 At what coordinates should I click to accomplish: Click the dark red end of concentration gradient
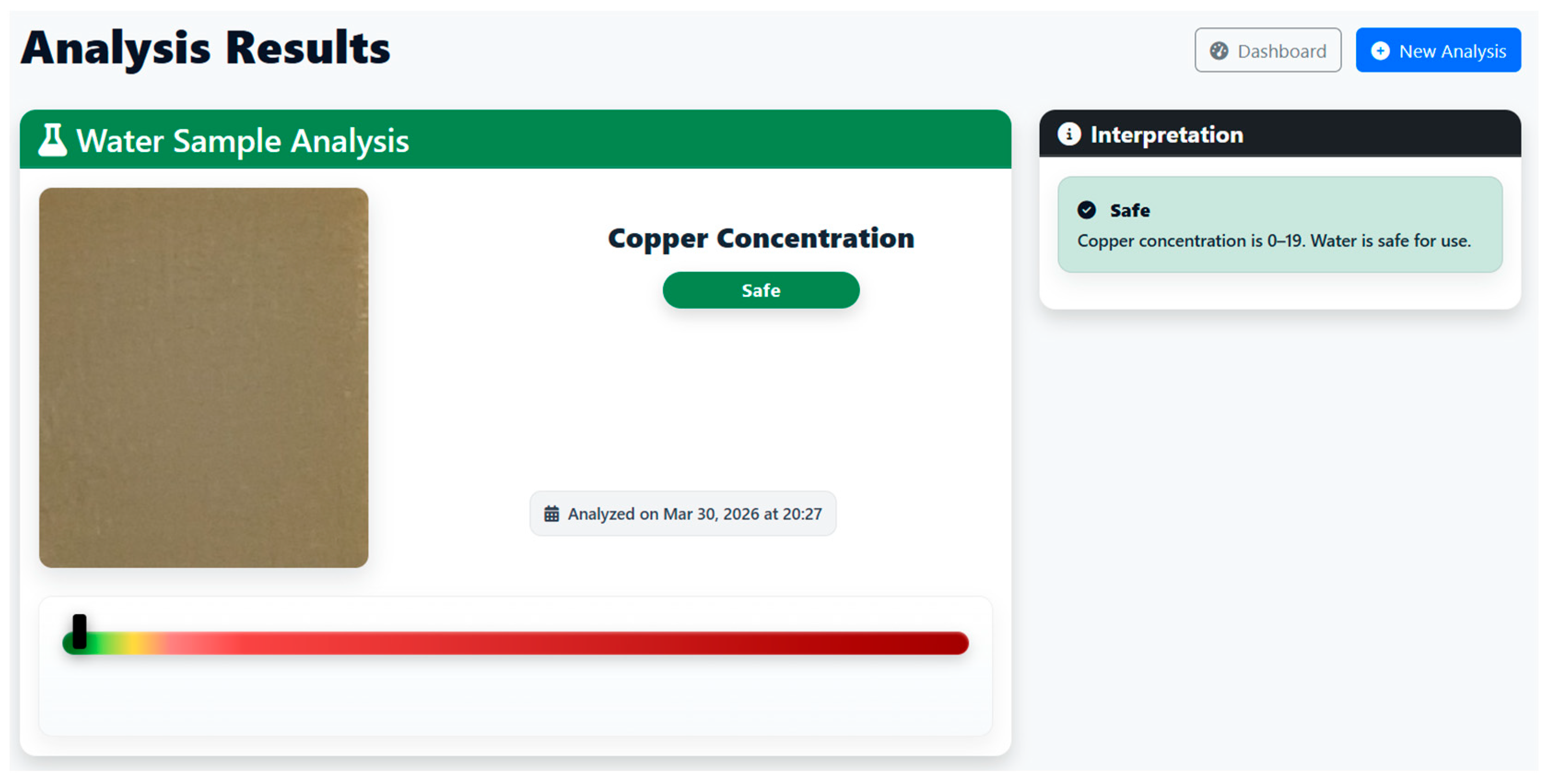point(944,643)
